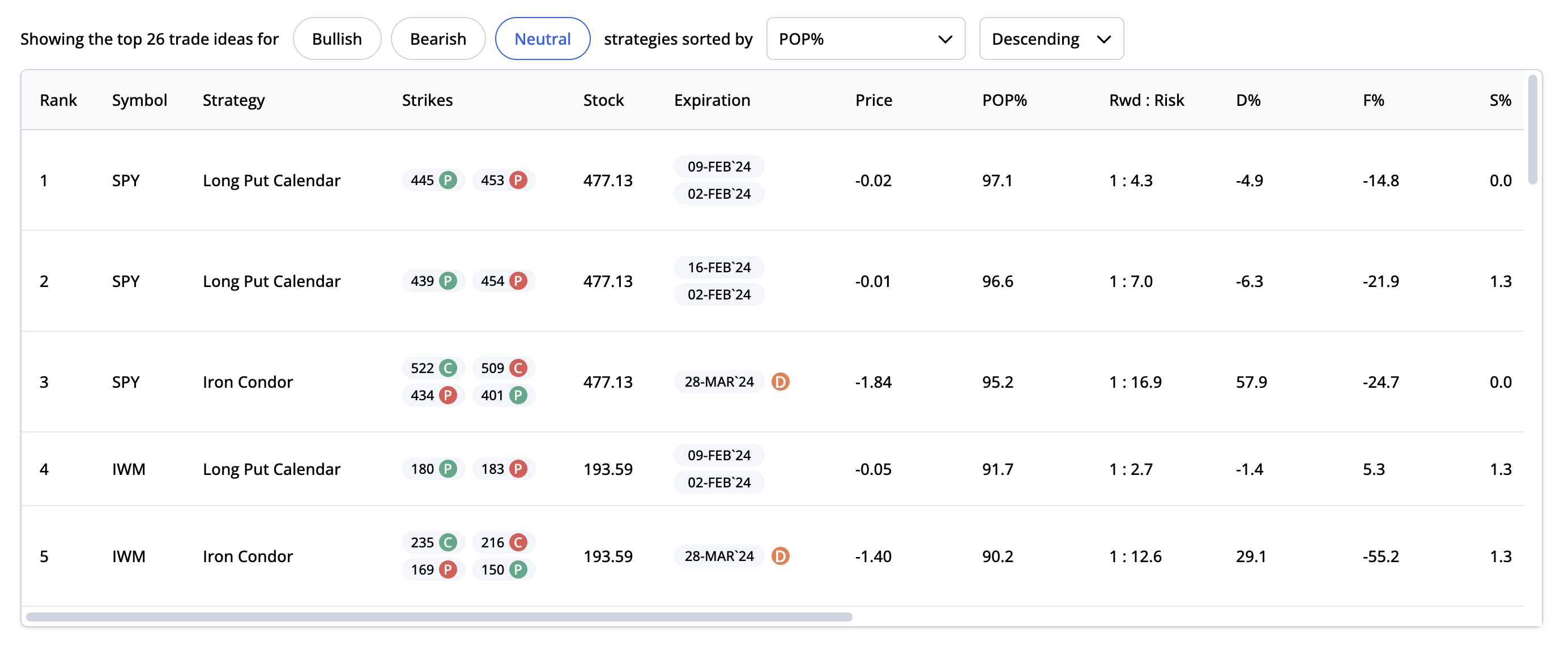Screen dimensions: 1568x651
Task: Click the 09-FEB`24 expiration in IWM Calendar row
Action: pyautogui.click(x=719, y=456)
